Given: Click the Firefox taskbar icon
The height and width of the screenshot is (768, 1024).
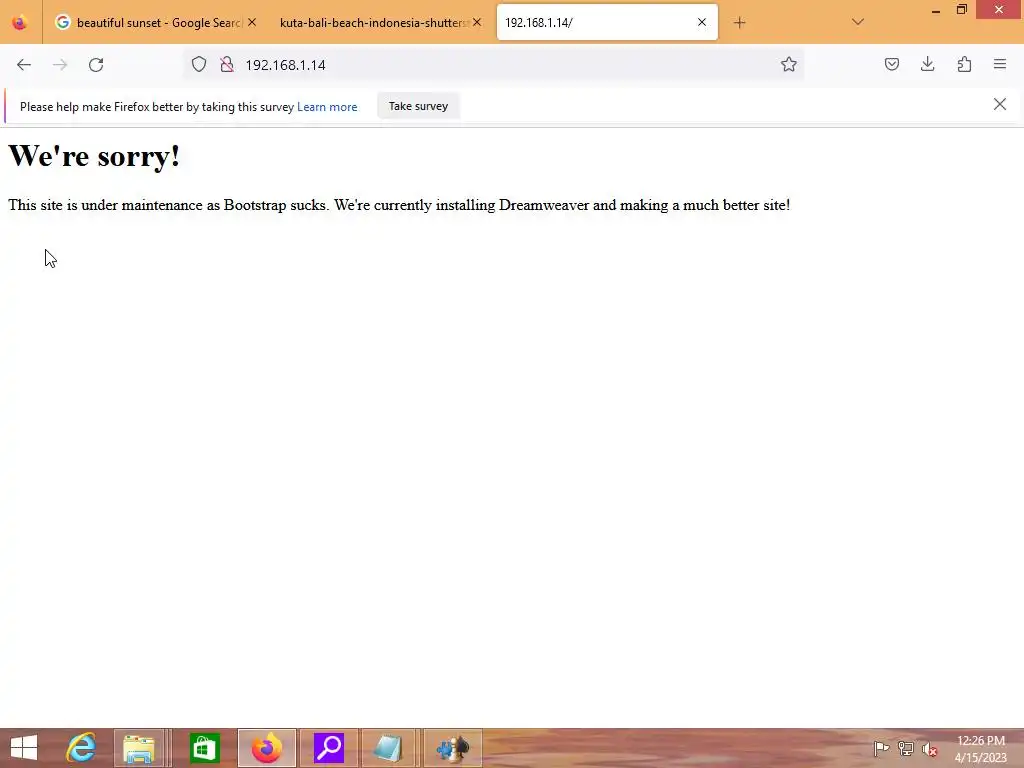Looking at the screenshot, I should [x=266, y=748].
